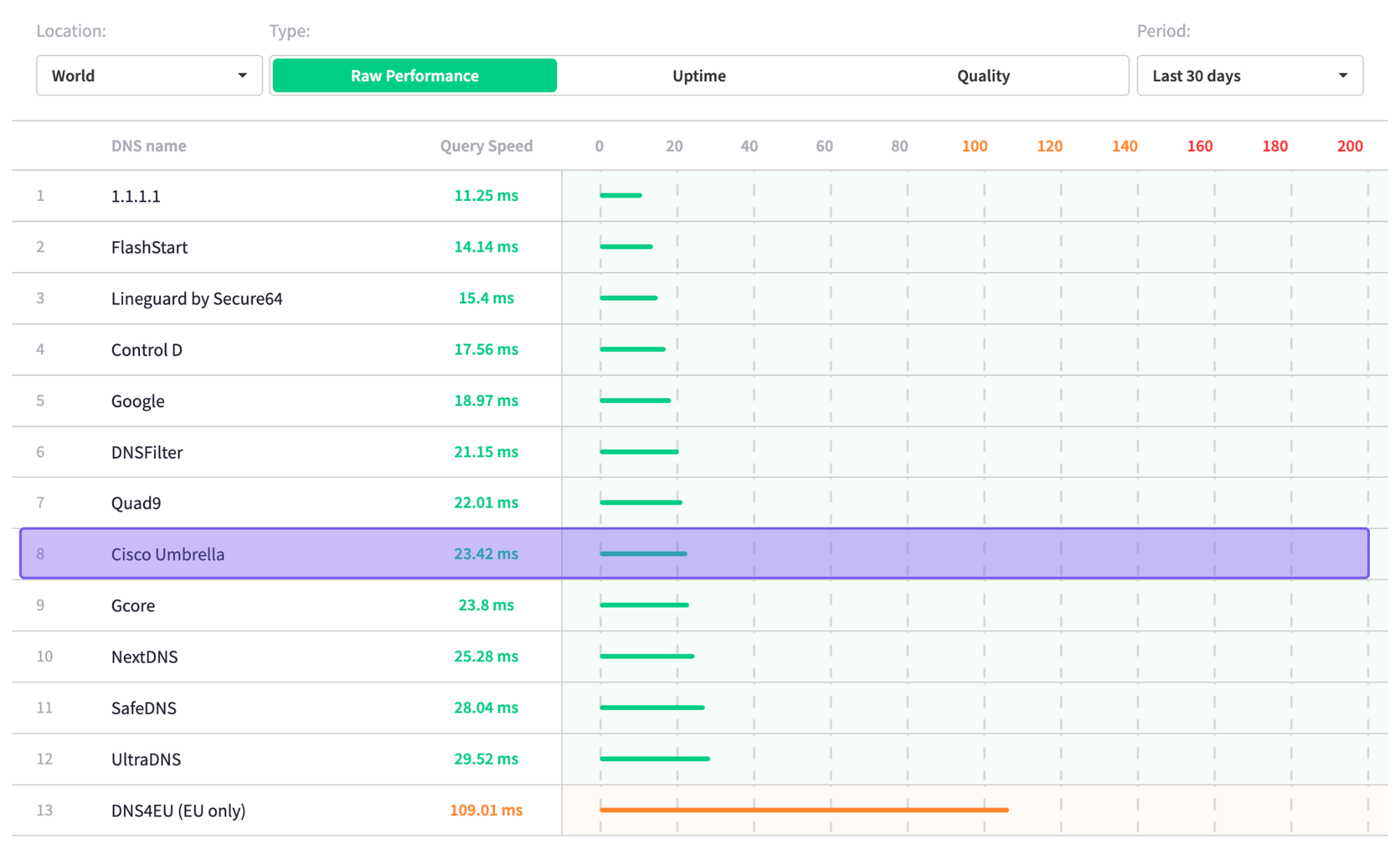Click the Query Speed column header
This screenshot has height=846, width=1400.
486,146
